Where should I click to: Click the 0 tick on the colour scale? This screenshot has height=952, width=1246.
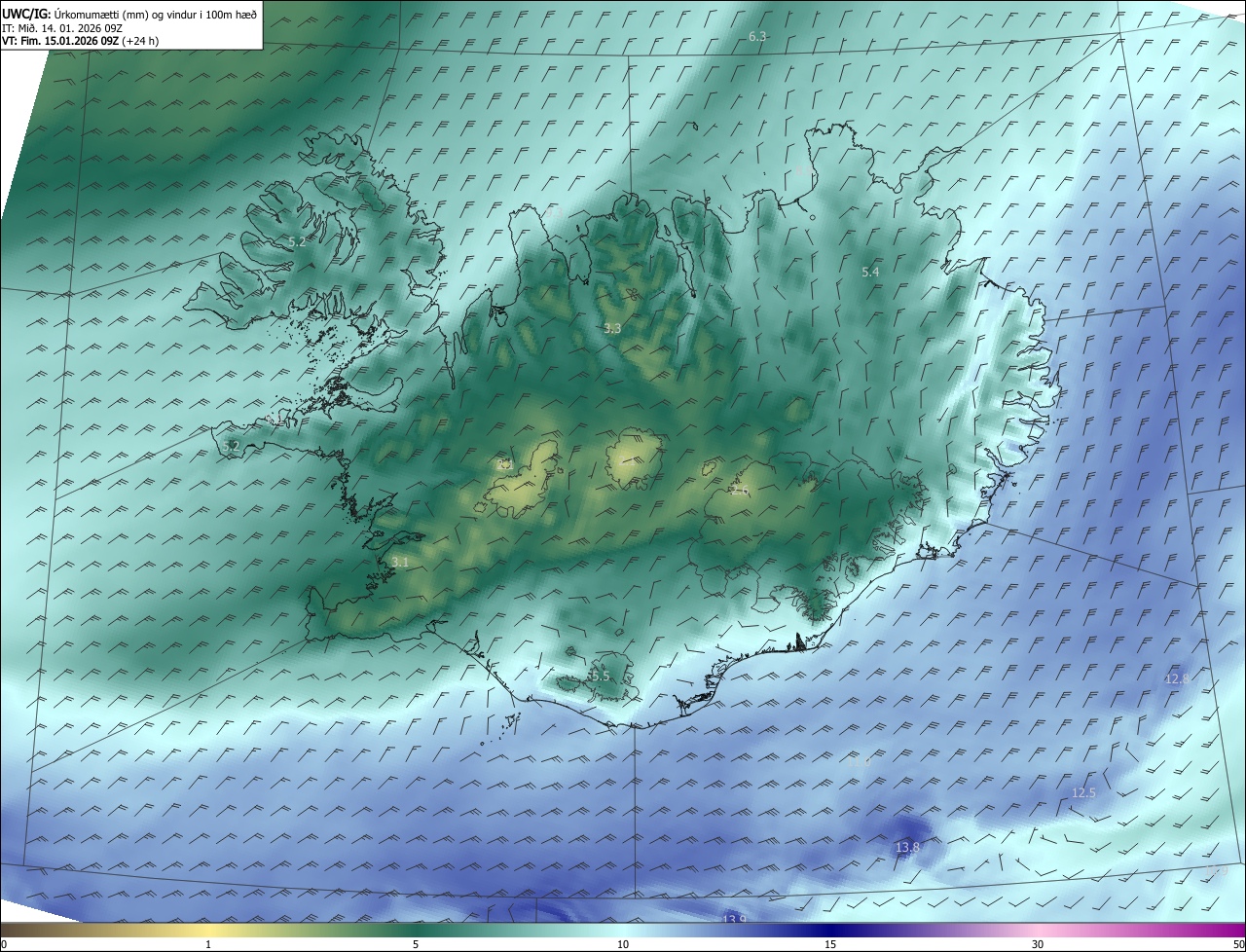4,944
